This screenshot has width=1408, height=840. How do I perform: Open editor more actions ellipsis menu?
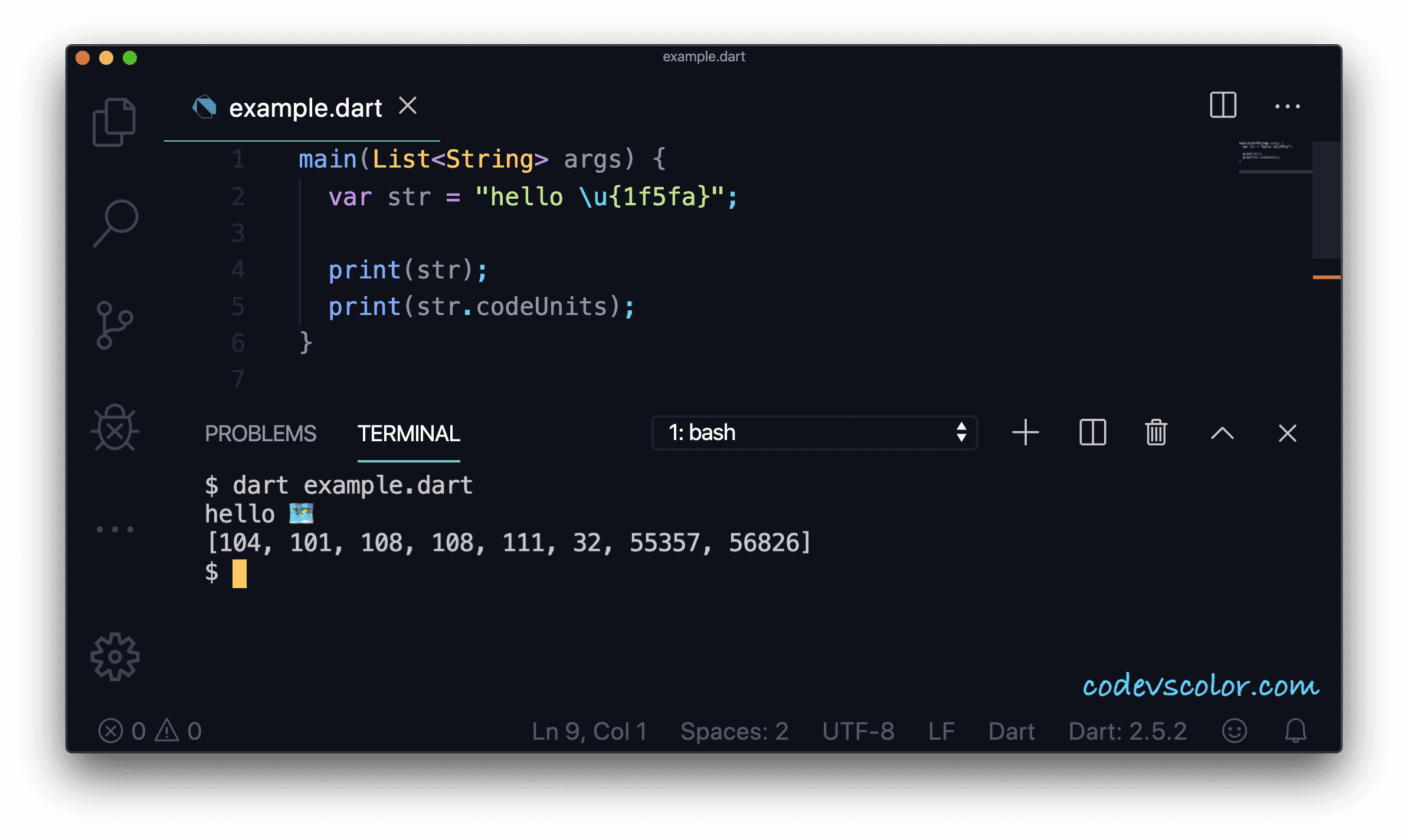tap(1287, 106)
